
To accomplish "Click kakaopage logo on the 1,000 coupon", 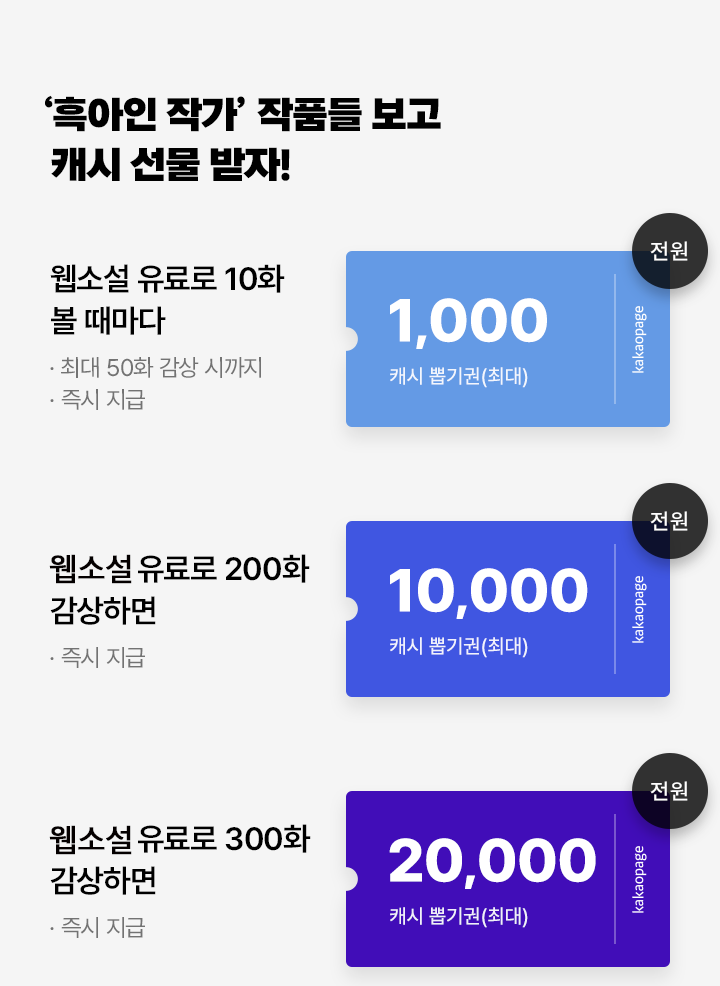I will pyautogui.click(x=638, y=340).
